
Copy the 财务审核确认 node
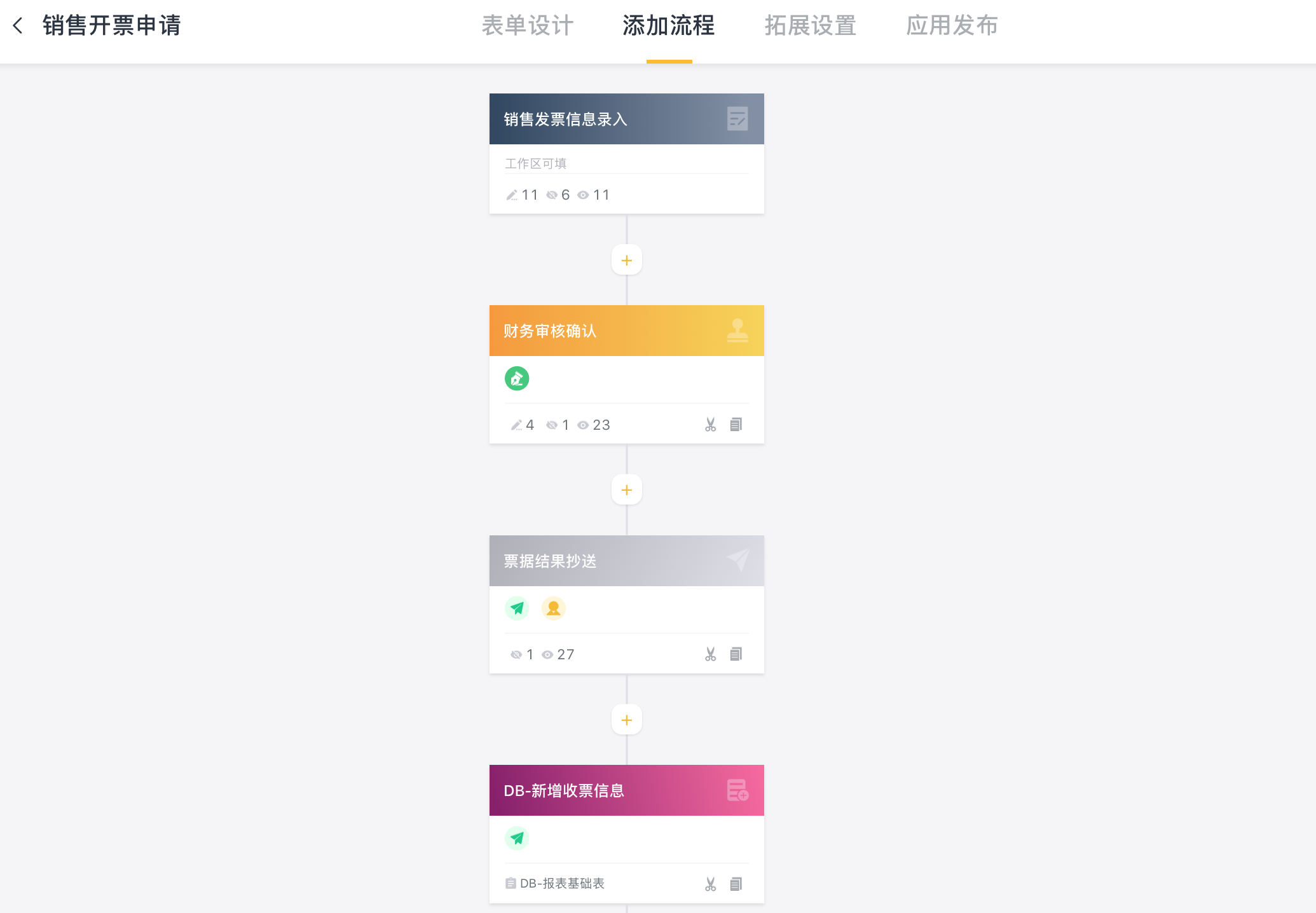(736, 425)
